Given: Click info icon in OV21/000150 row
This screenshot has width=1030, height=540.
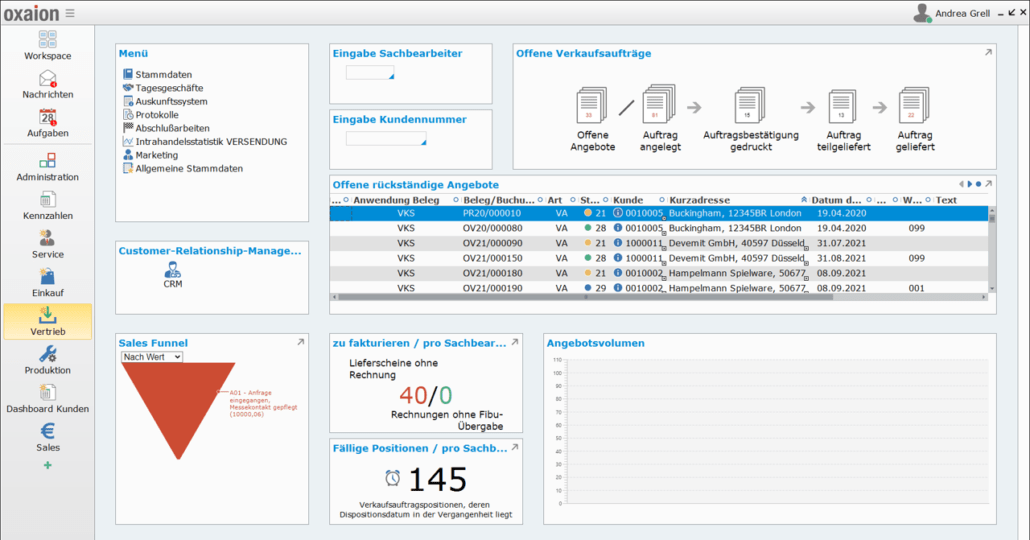Looking at the screenshot, I should [x=617, y=258].
